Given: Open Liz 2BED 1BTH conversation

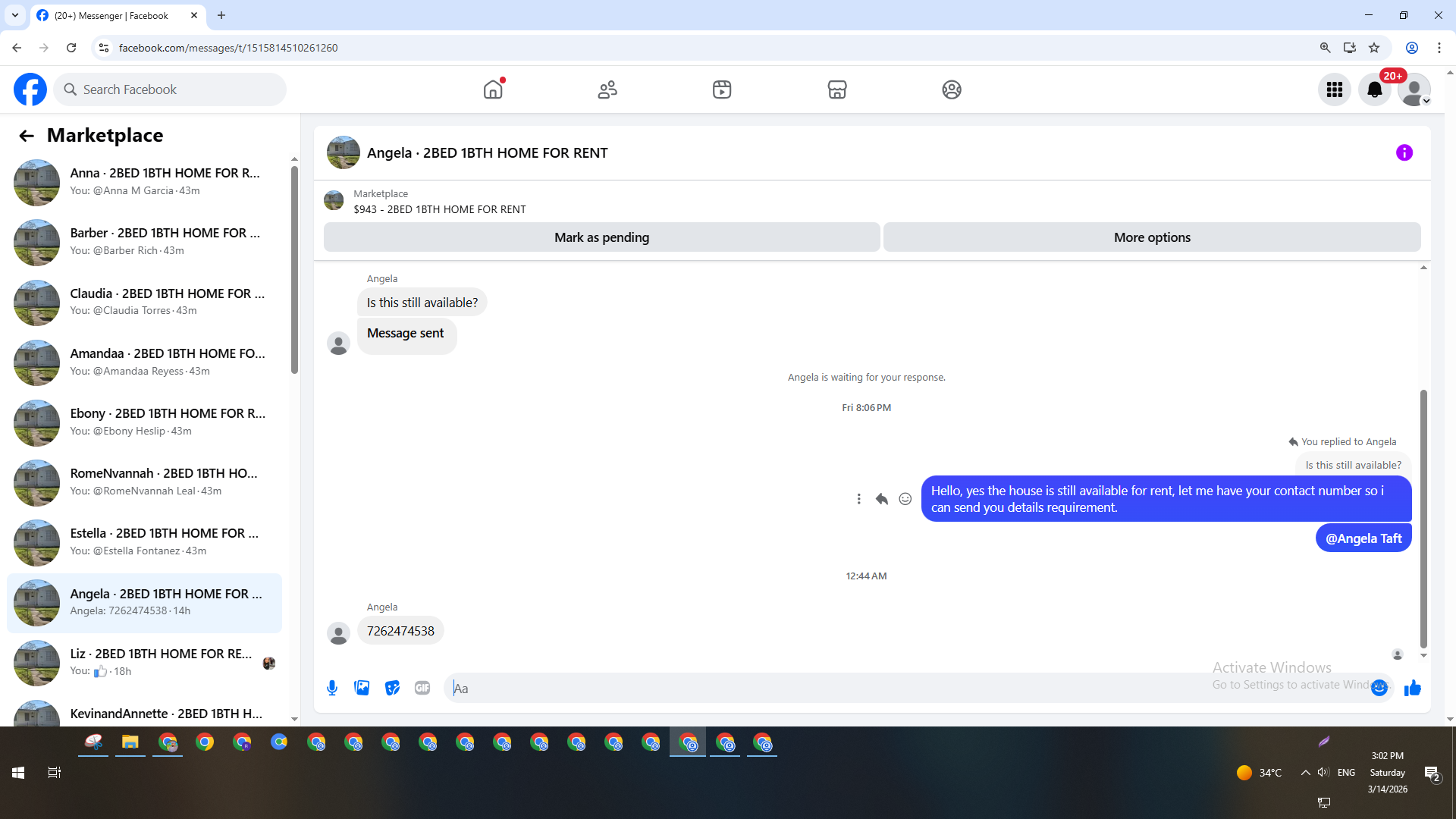Looking at the screenshot, I should [144, 662].
